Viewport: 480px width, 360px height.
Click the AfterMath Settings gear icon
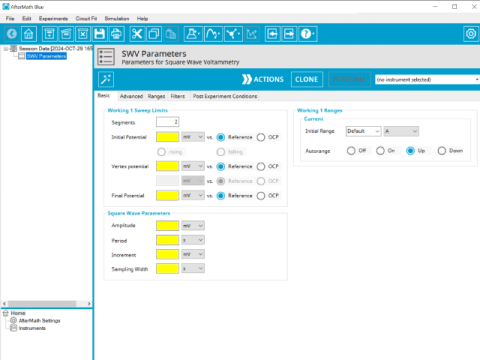click(x=13, y=320)
